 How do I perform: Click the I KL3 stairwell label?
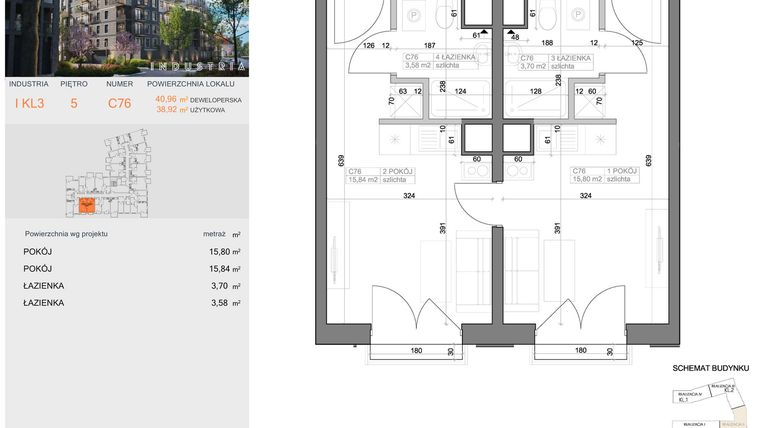pos(27,102)
